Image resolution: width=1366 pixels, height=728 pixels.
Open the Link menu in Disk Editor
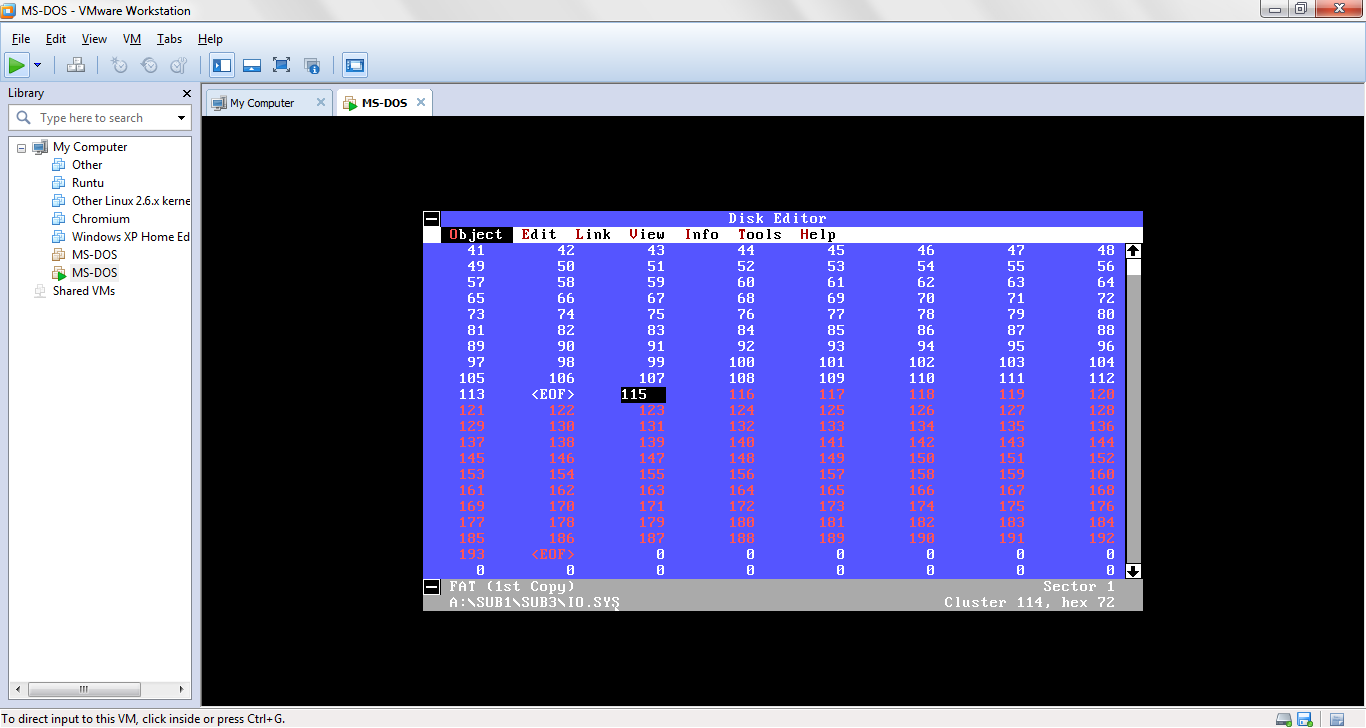[x=593, y=235]
